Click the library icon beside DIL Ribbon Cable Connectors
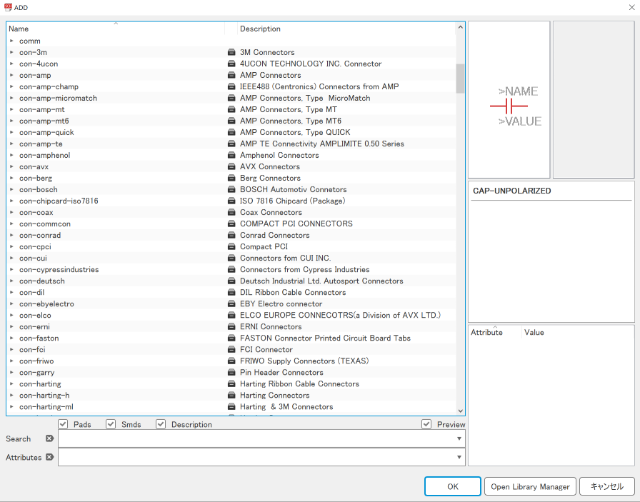640x502 pixels. point(231,292)
